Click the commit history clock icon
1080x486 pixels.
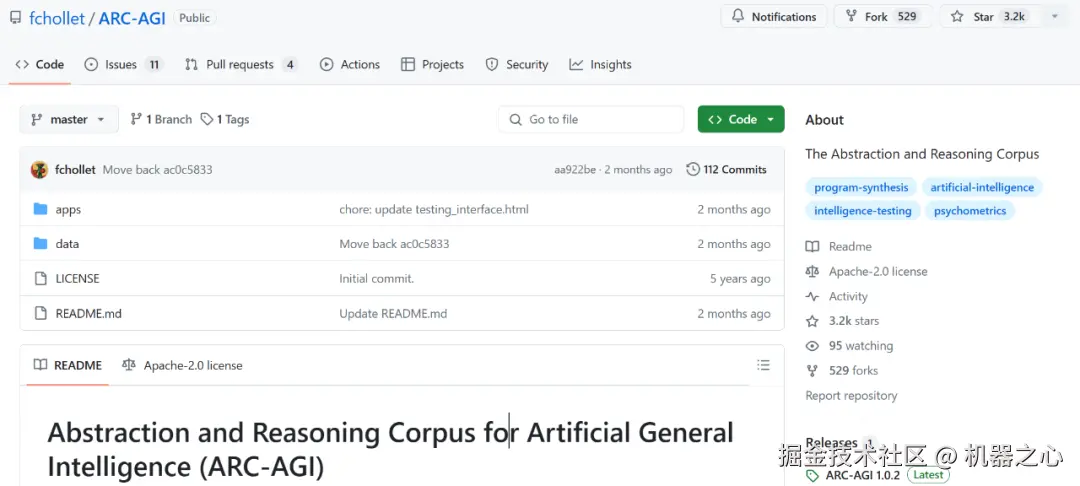pos(693,170)
